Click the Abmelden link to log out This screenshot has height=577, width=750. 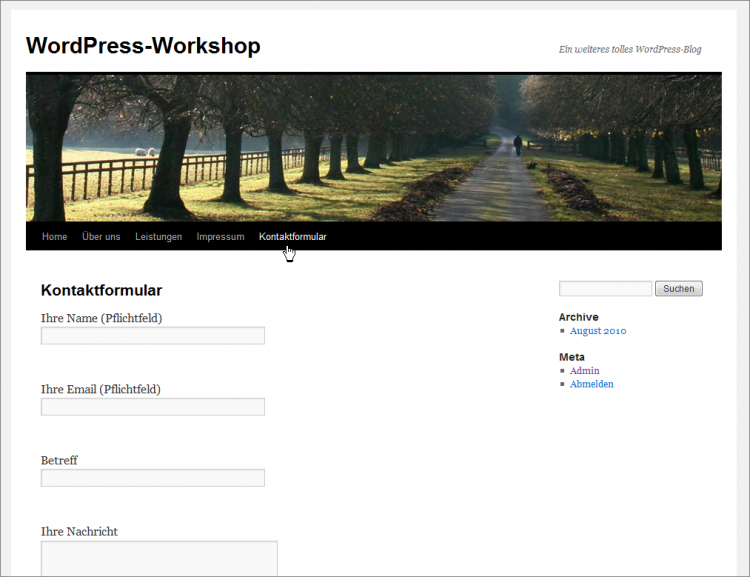[x=591, y=384]
